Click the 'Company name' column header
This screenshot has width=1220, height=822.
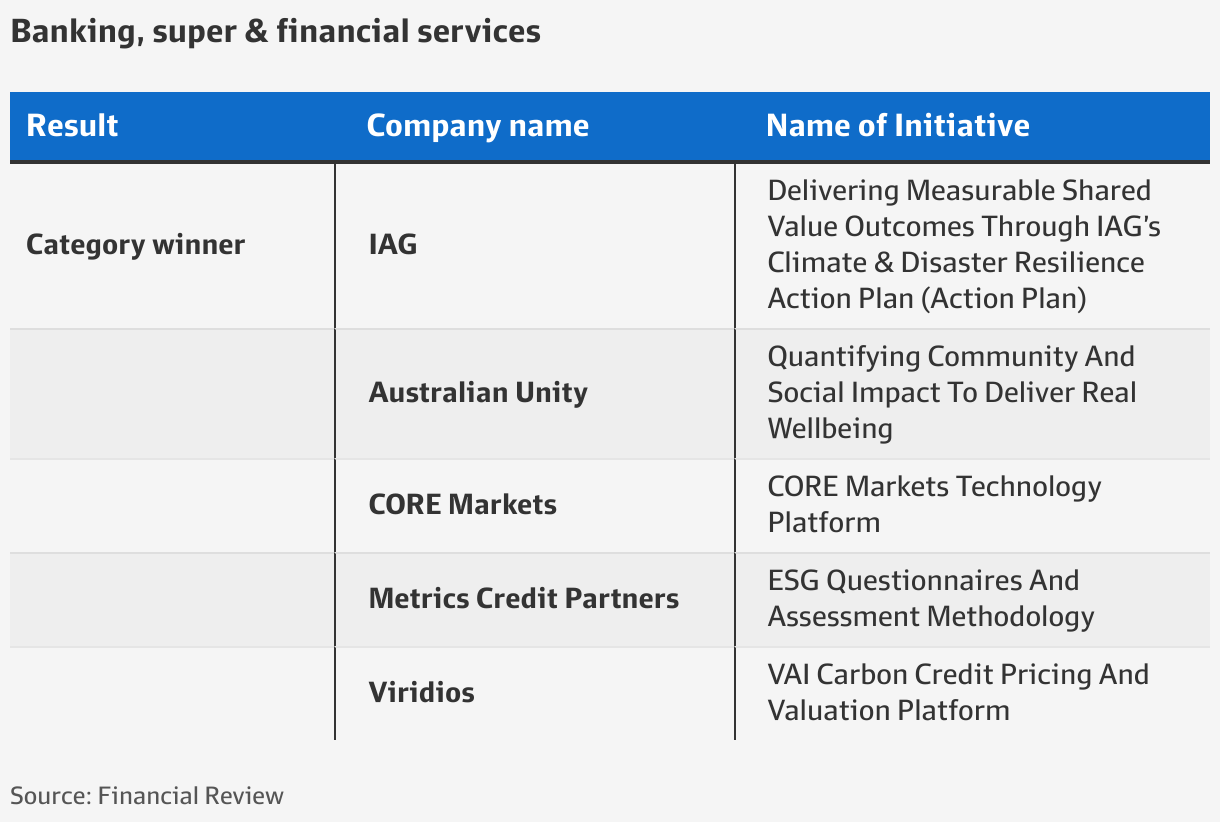(x=477, y=126)
